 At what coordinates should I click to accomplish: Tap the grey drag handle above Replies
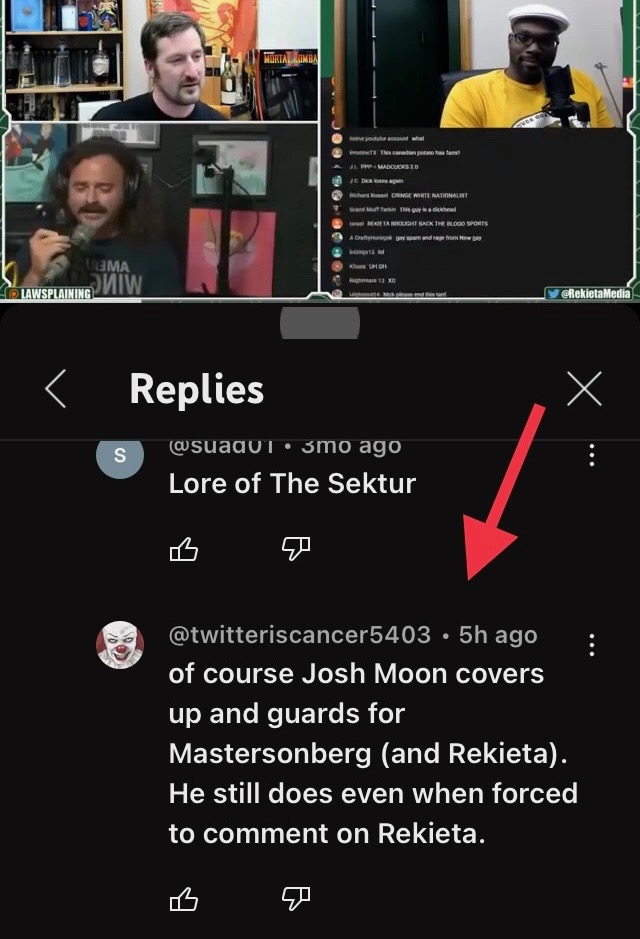tap(320, 323)
